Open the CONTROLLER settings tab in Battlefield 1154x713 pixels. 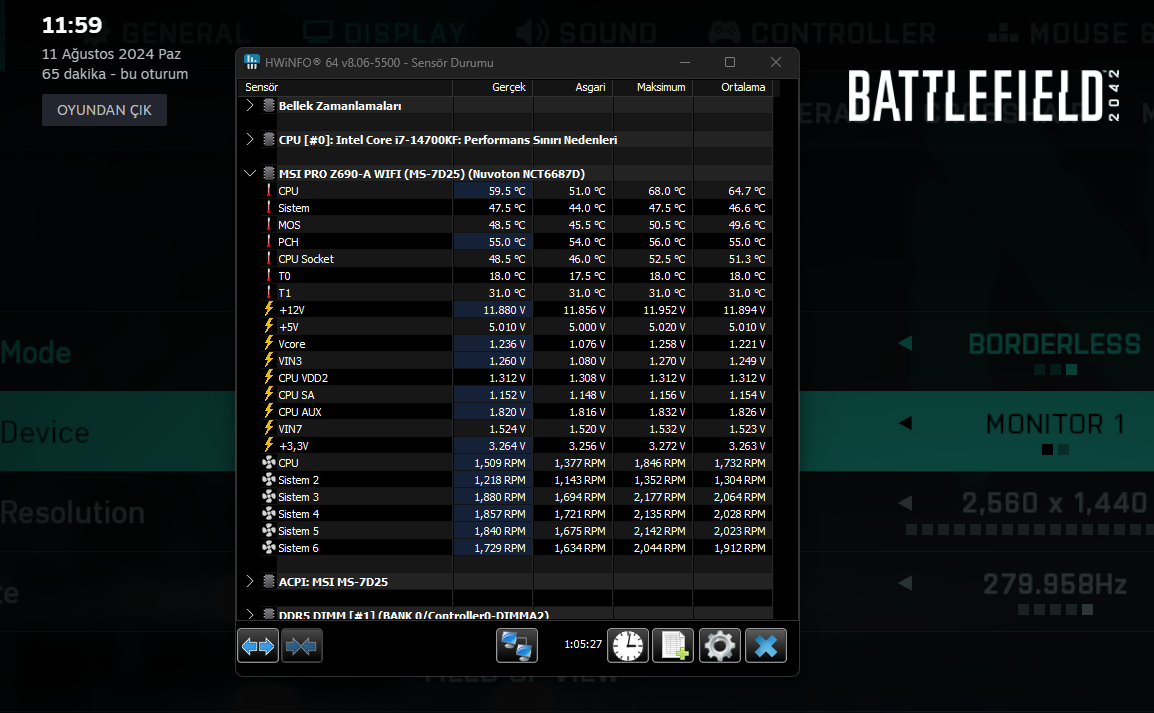[x=822, y=33]
